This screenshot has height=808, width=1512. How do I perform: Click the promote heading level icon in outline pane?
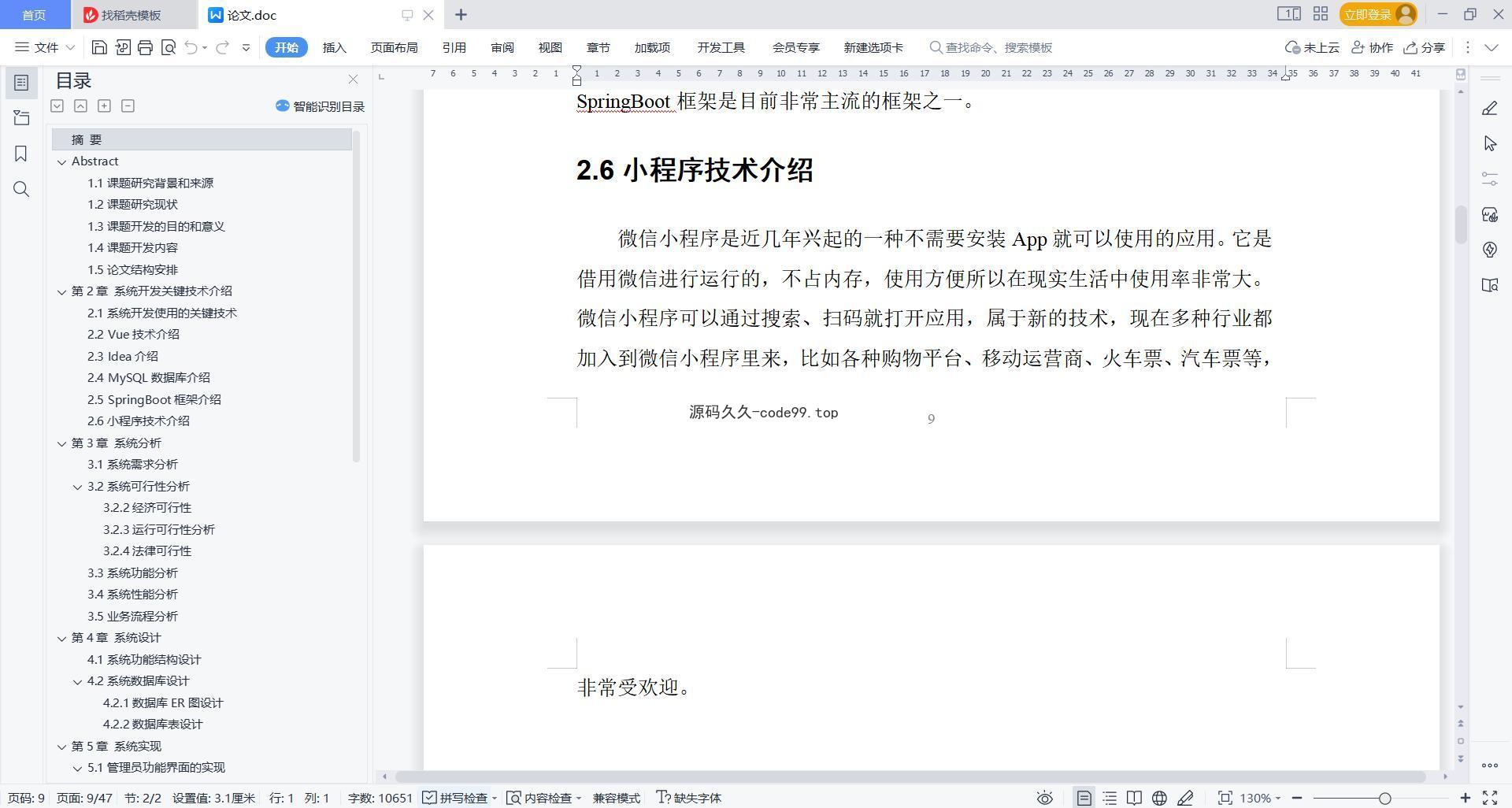pos(80,106)
